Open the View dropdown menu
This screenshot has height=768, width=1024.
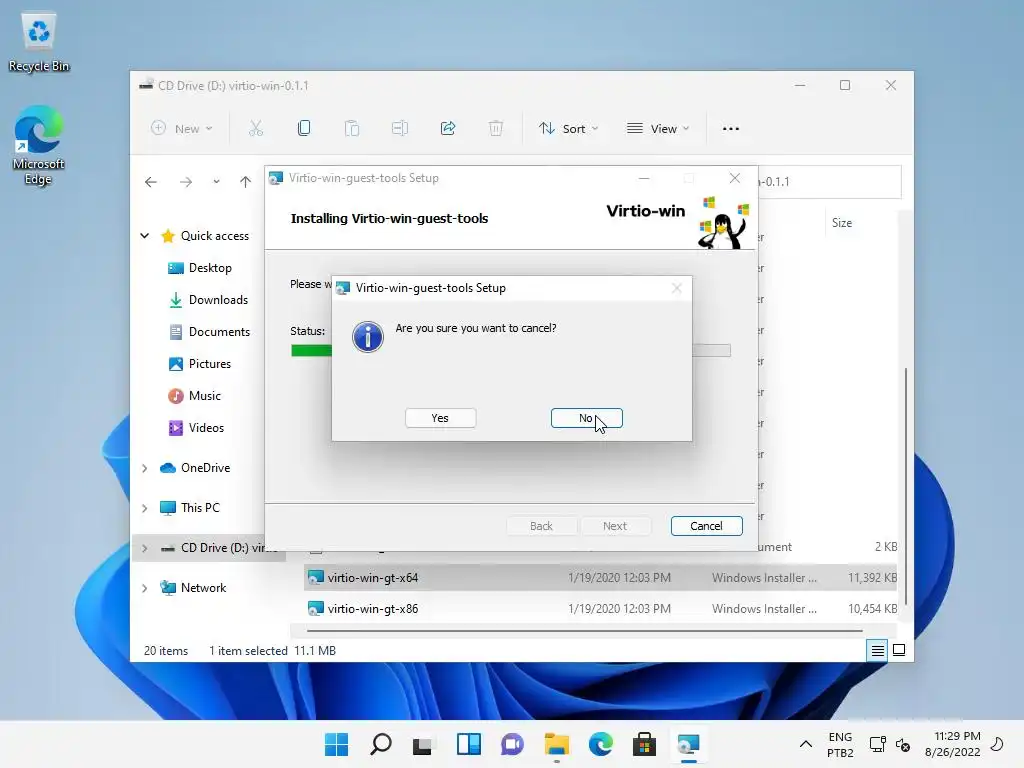658,129
